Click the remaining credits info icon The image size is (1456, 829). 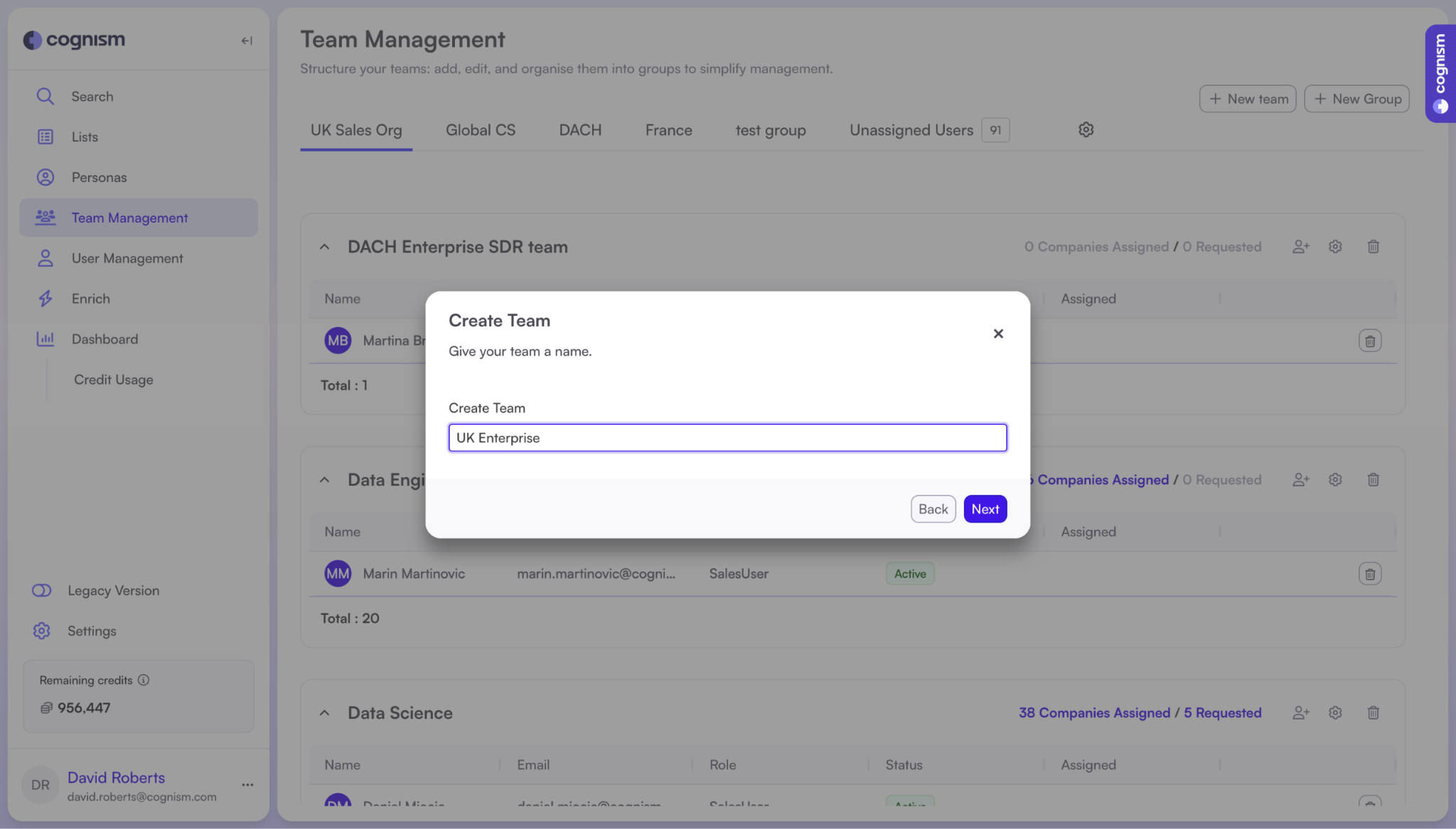pyautogui.click(x=144, y=680)
